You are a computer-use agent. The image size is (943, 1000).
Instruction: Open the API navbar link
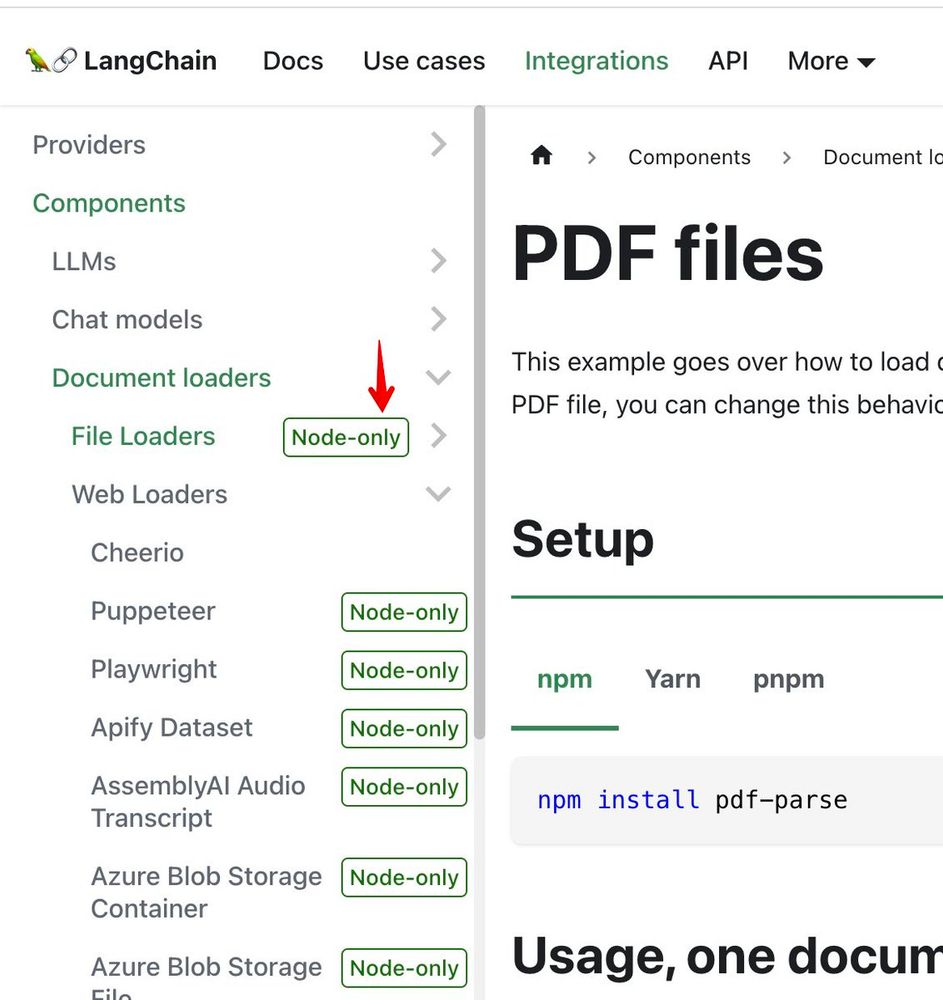(x=728, y=61)
